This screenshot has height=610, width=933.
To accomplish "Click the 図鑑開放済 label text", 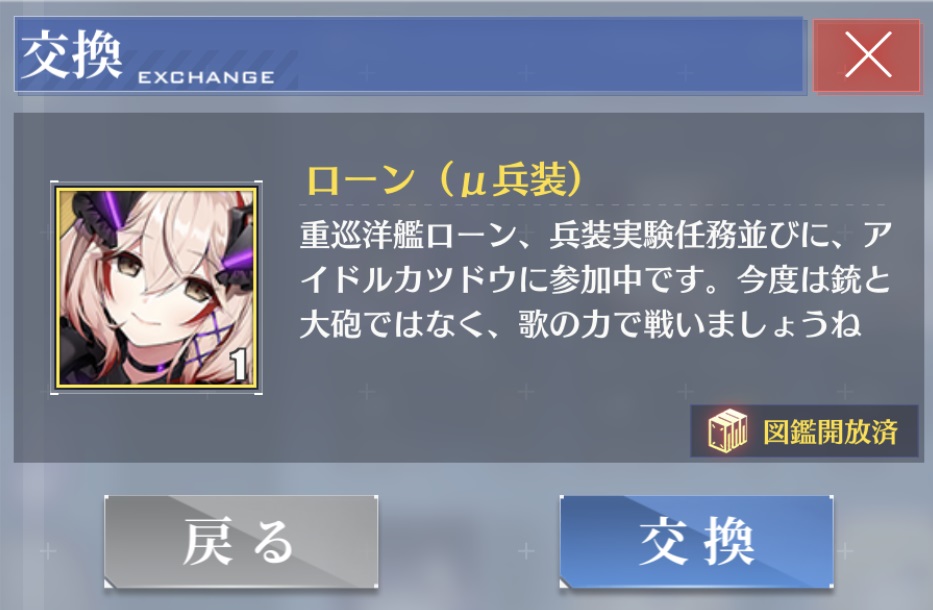I will [x=830, y=431].
